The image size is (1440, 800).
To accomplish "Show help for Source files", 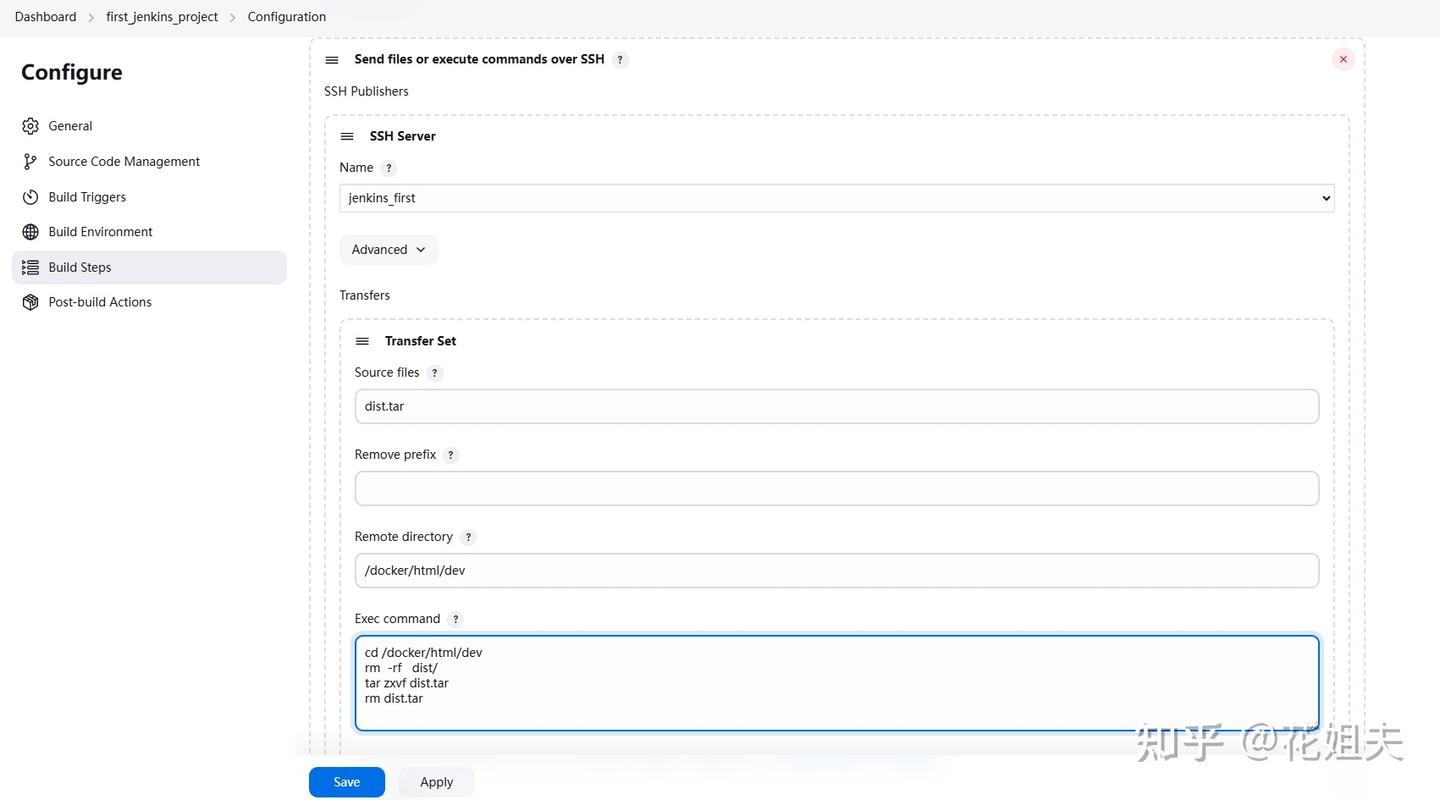I will click(x=434, y=372).
